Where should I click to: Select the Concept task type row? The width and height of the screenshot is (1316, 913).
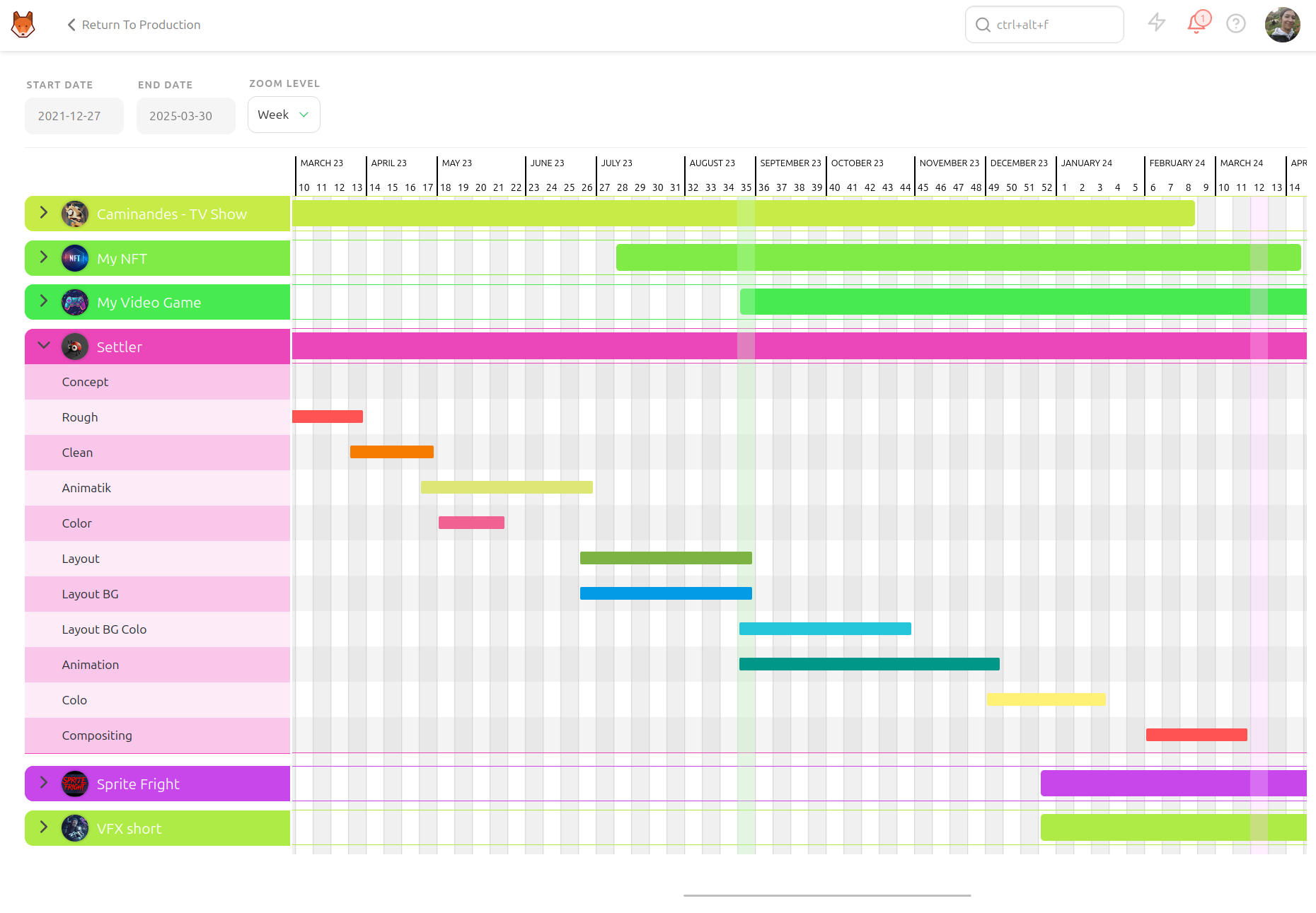157,382
